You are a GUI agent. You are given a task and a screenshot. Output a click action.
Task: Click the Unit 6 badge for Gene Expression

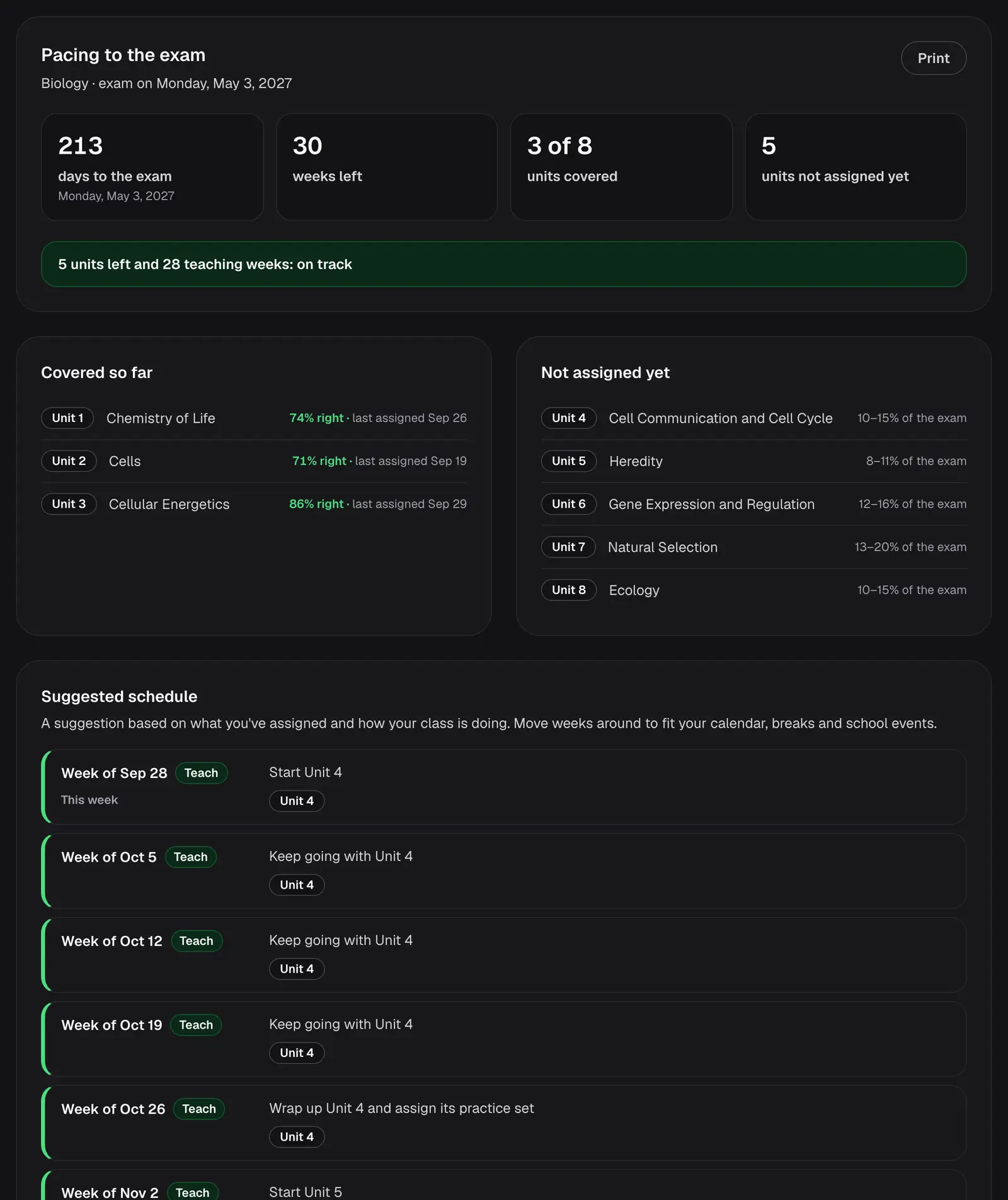(x=568, y=504)
